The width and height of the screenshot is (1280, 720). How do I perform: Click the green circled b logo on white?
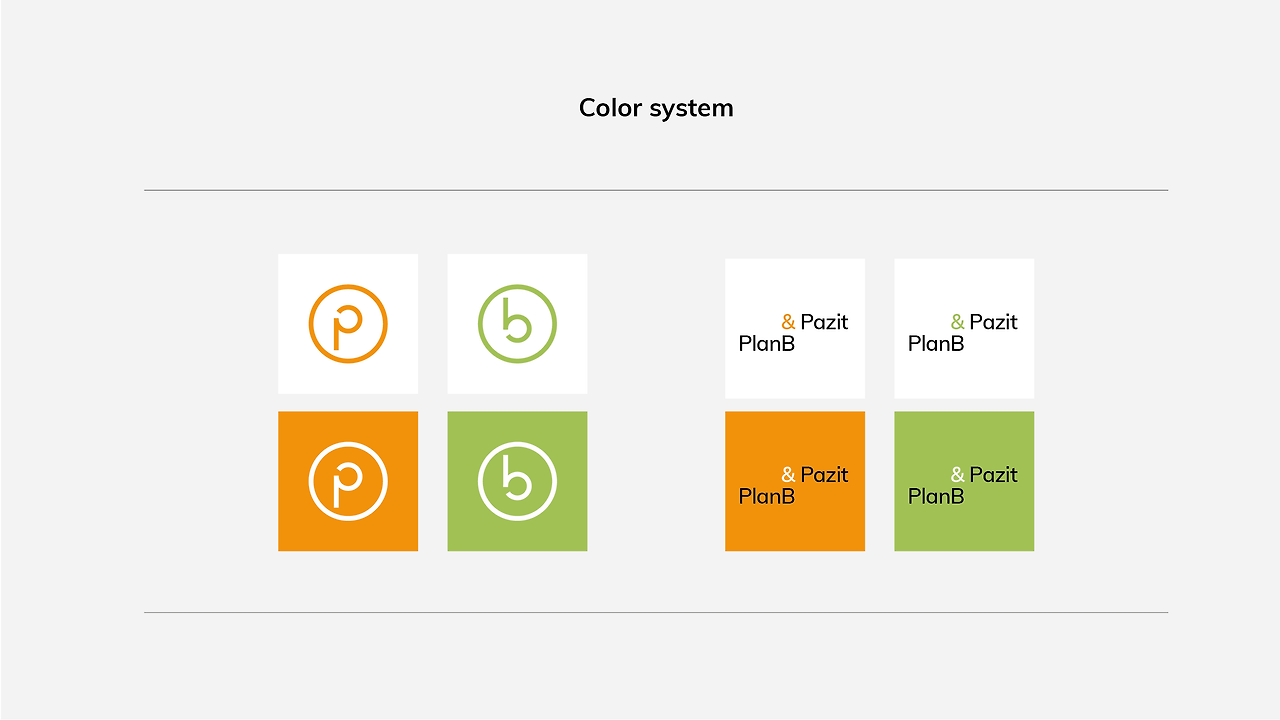517,324
